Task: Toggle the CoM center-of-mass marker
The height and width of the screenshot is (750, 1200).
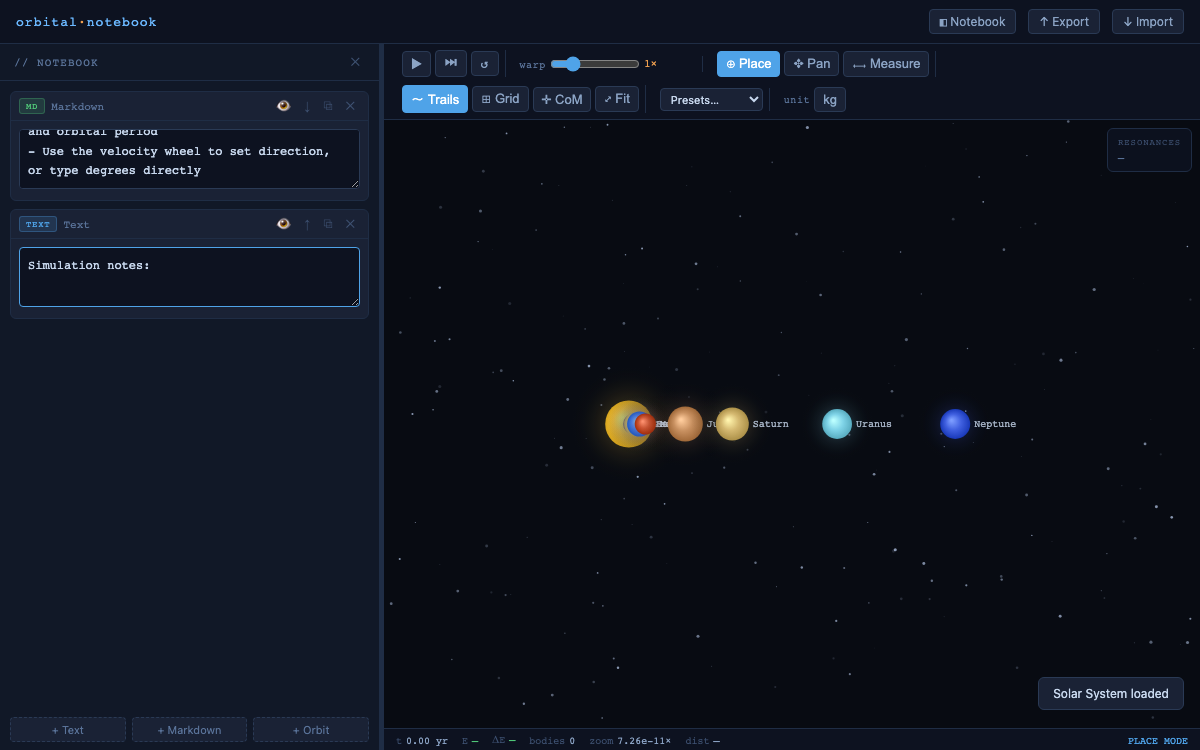Action: tap(562, 99)
